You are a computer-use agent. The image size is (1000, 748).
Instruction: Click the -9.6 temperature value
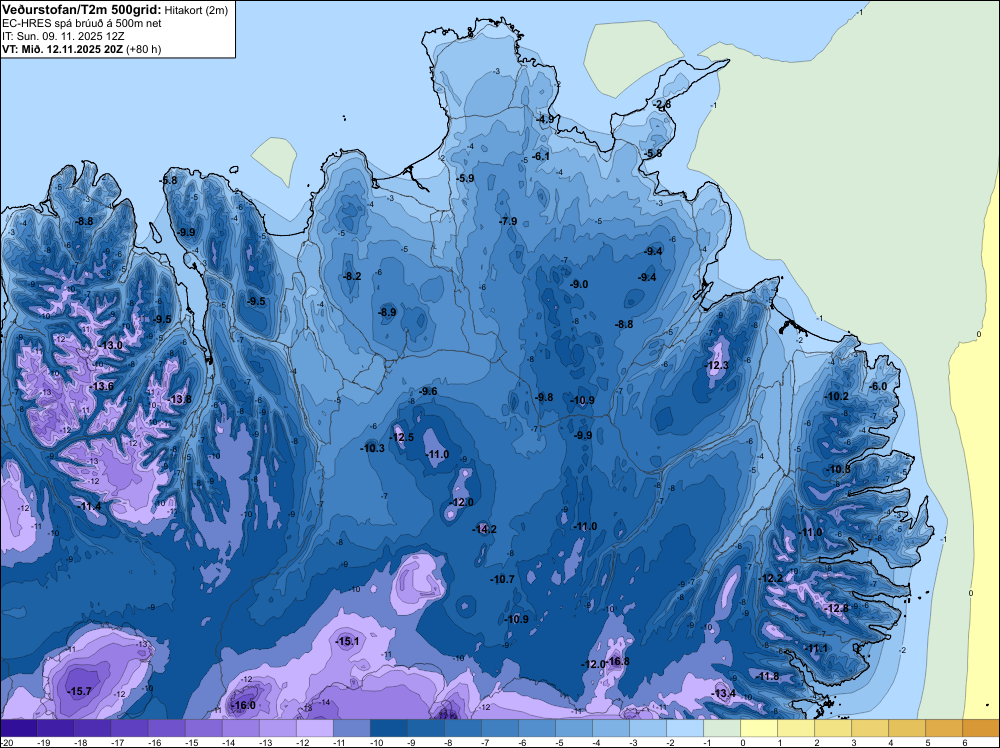(428, 392)
